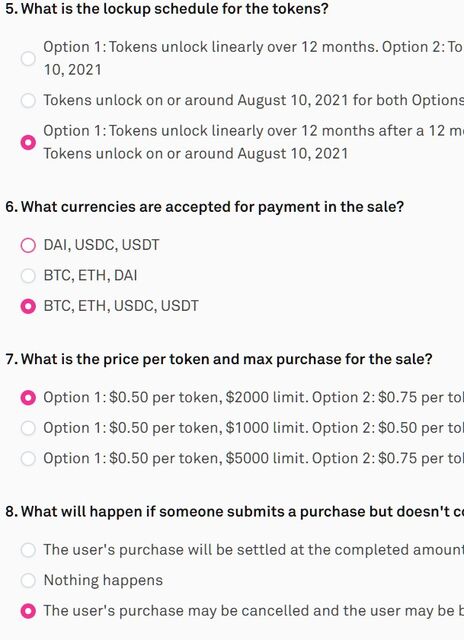Click the "BTC, ETH, DAI" label text
Screen dimensions: 464x640
pyautogui.click(x=90, y=276)
